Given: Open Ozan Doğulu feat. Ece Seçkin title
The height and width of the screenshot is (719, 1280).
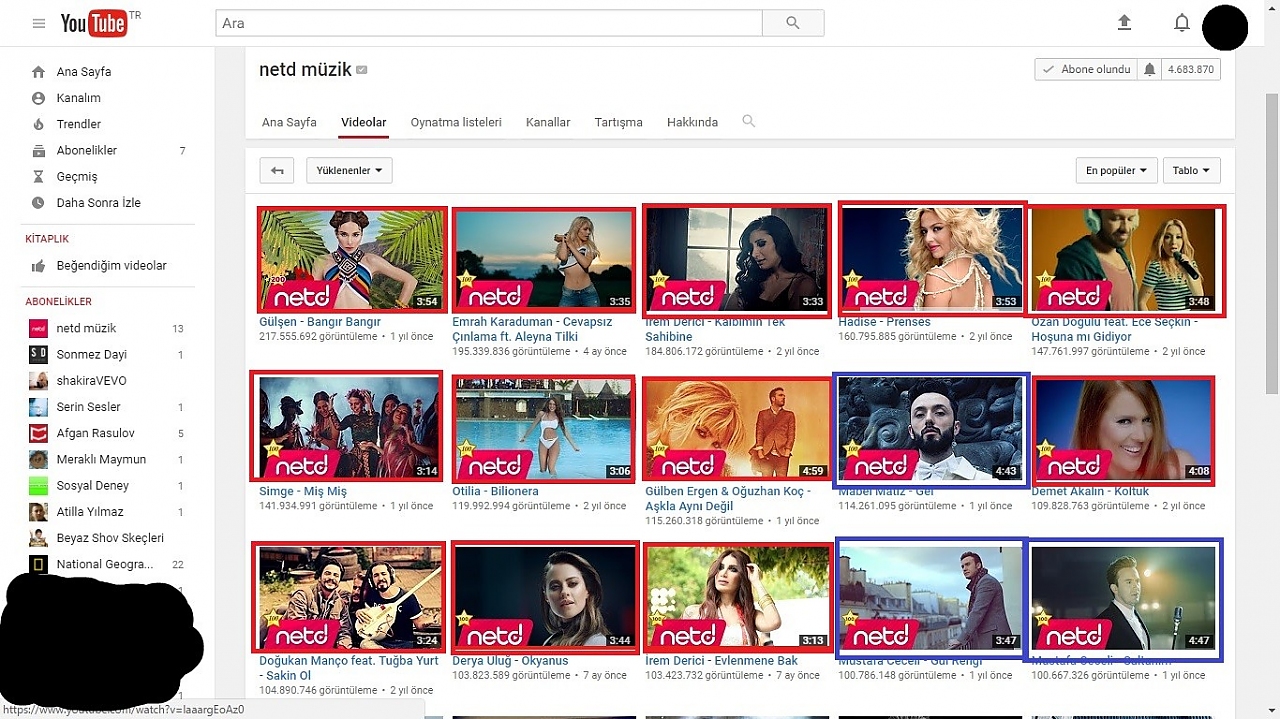Looking at the screenshot, I should (x=1115, y=329).
